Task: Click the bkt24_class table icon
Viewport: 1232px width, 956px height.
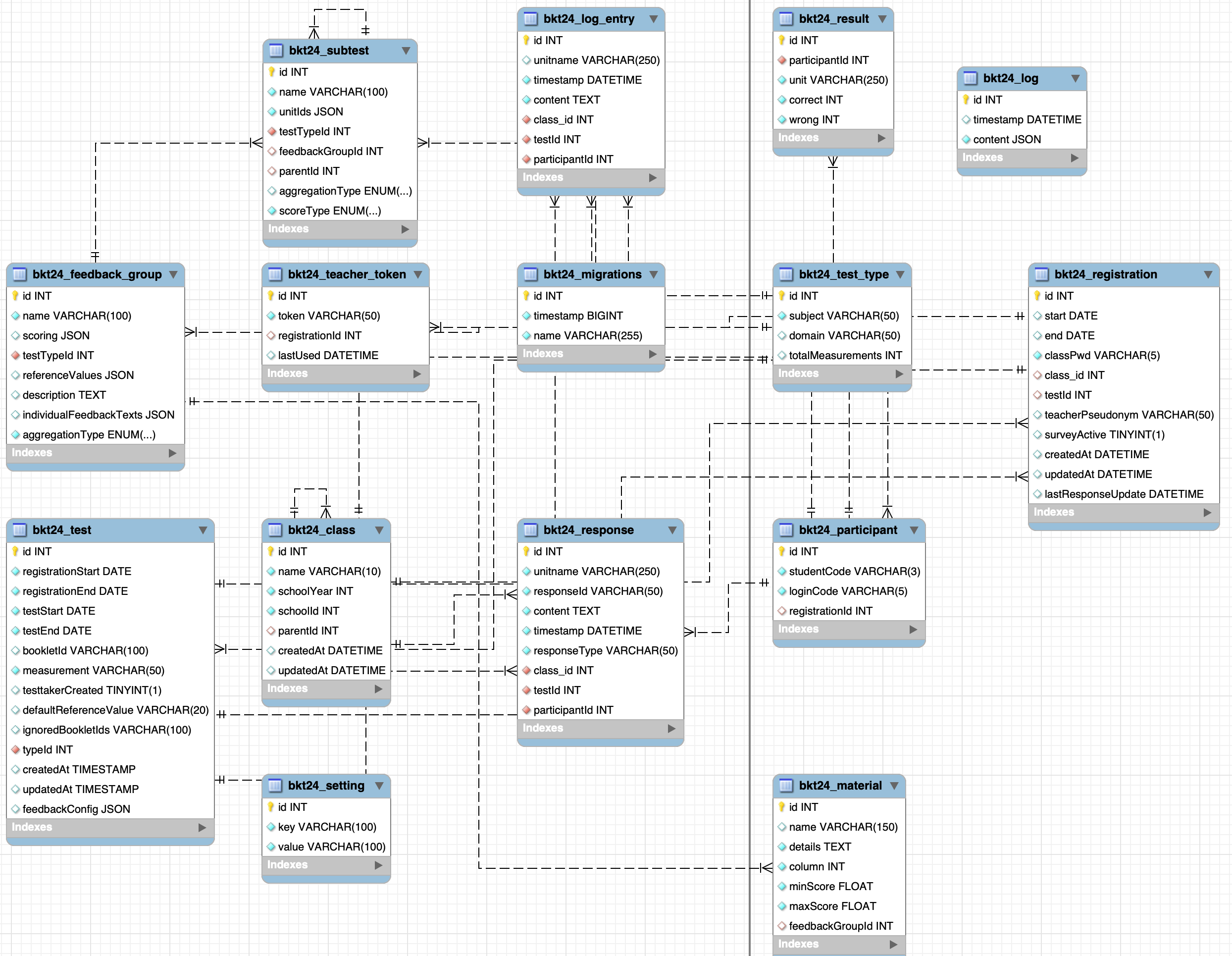Action: [x=275, y=531]
